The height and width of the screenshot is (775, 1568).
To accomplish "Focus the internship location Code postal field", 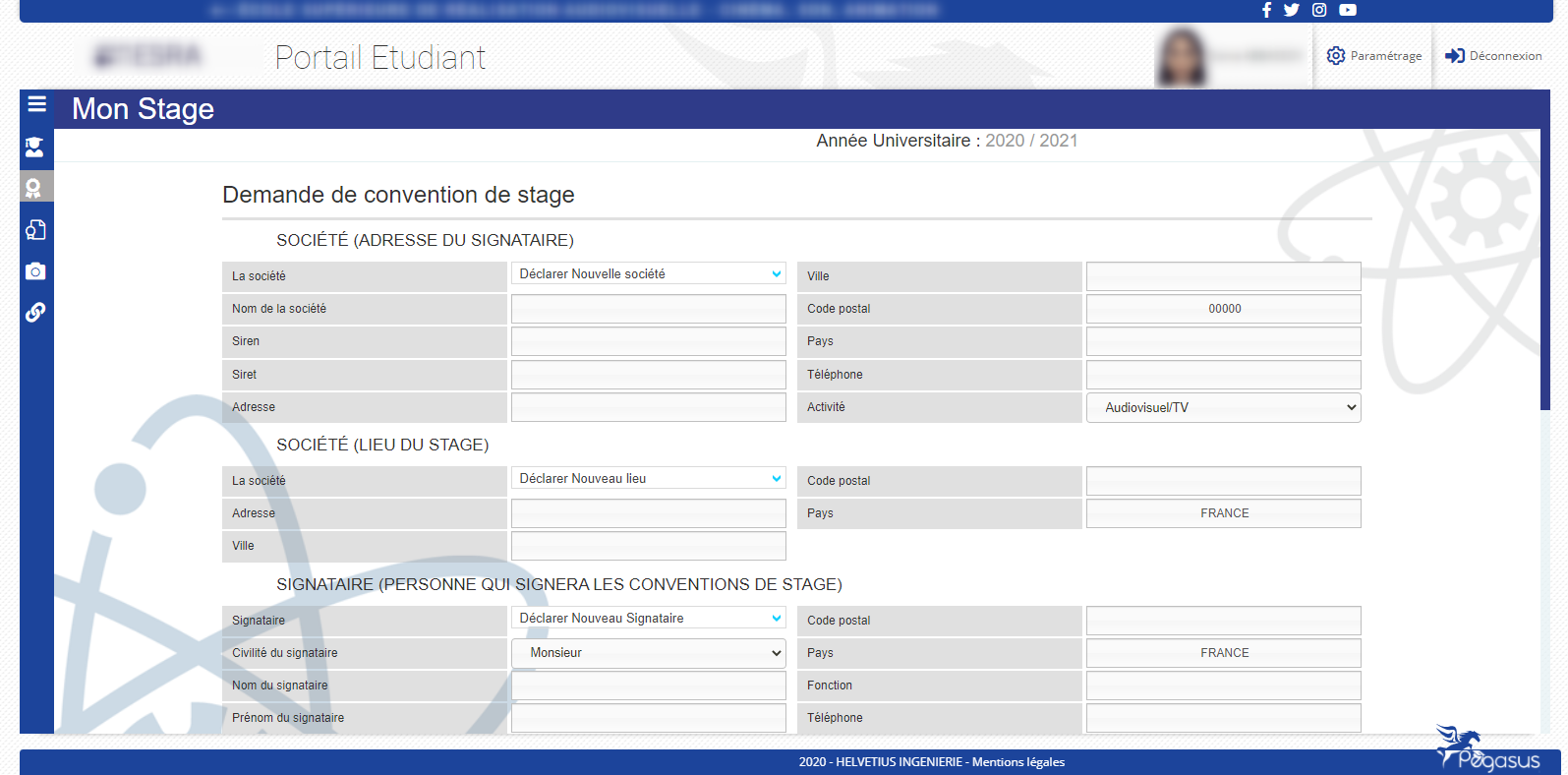I will (x=1224, y=481).
